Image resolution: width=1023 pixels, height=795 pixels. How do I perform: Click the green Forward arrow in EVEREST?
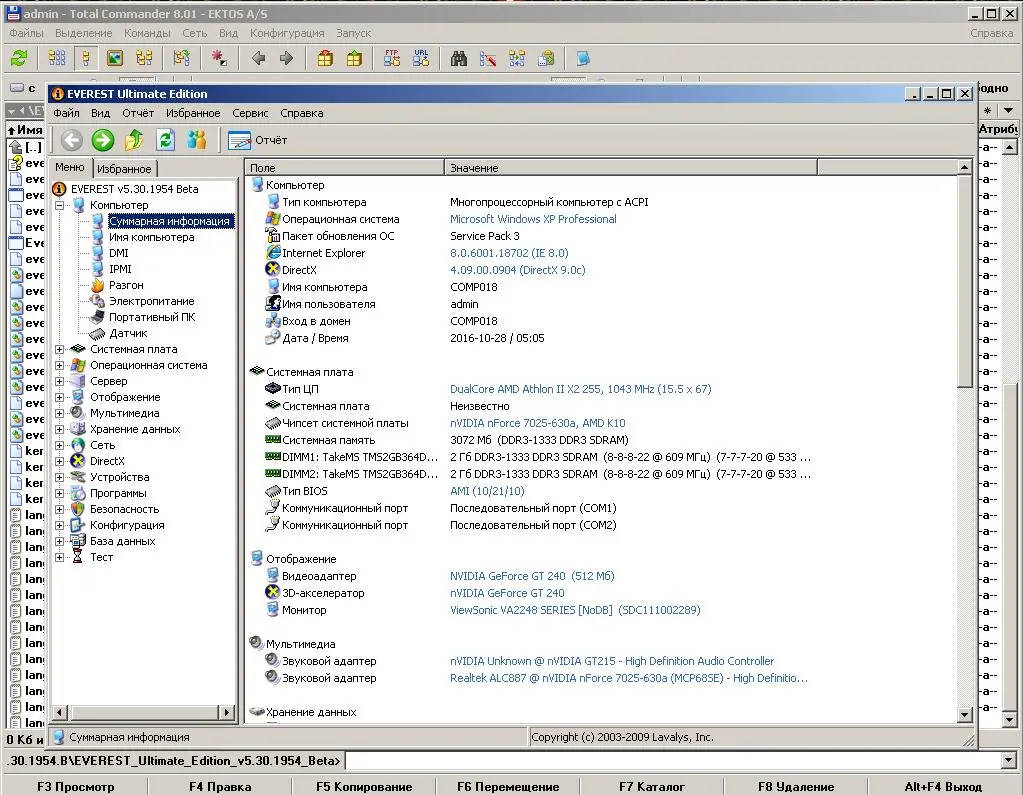click(102, 140)
